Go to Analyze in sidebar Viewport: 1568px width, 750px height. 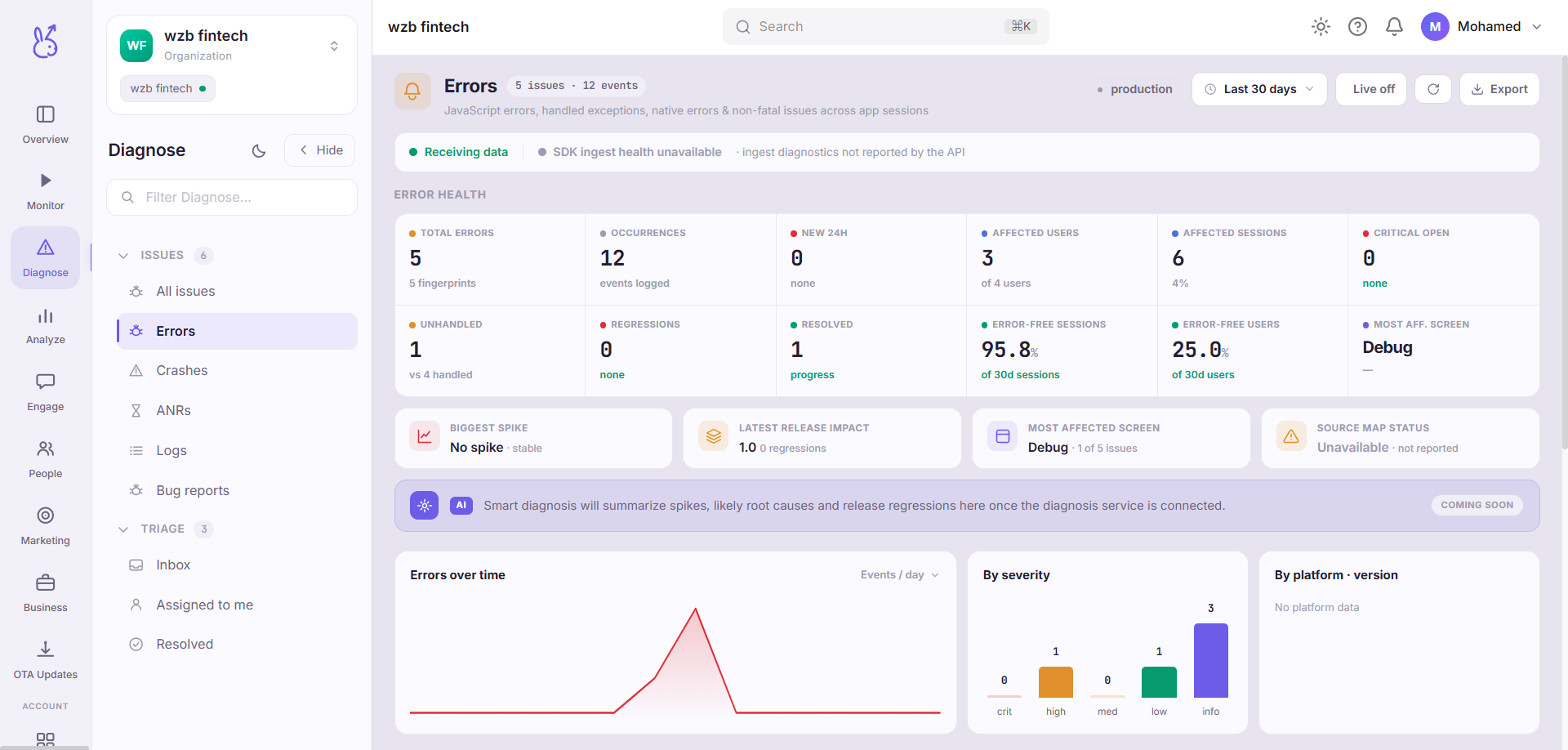pyautogui.click(x=46, y=326)
